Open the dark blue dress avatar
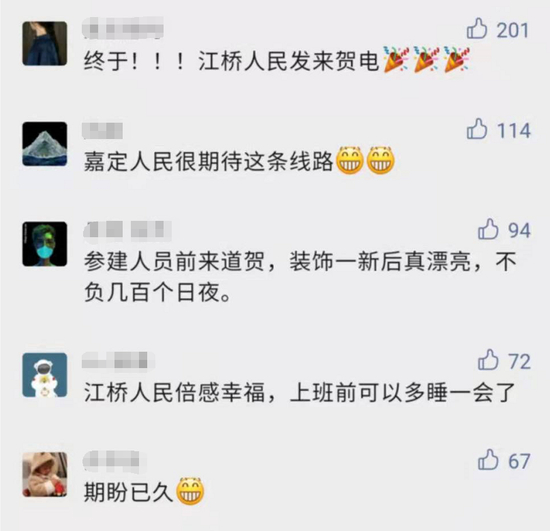 pyautogui.click(x=45, y=43)
